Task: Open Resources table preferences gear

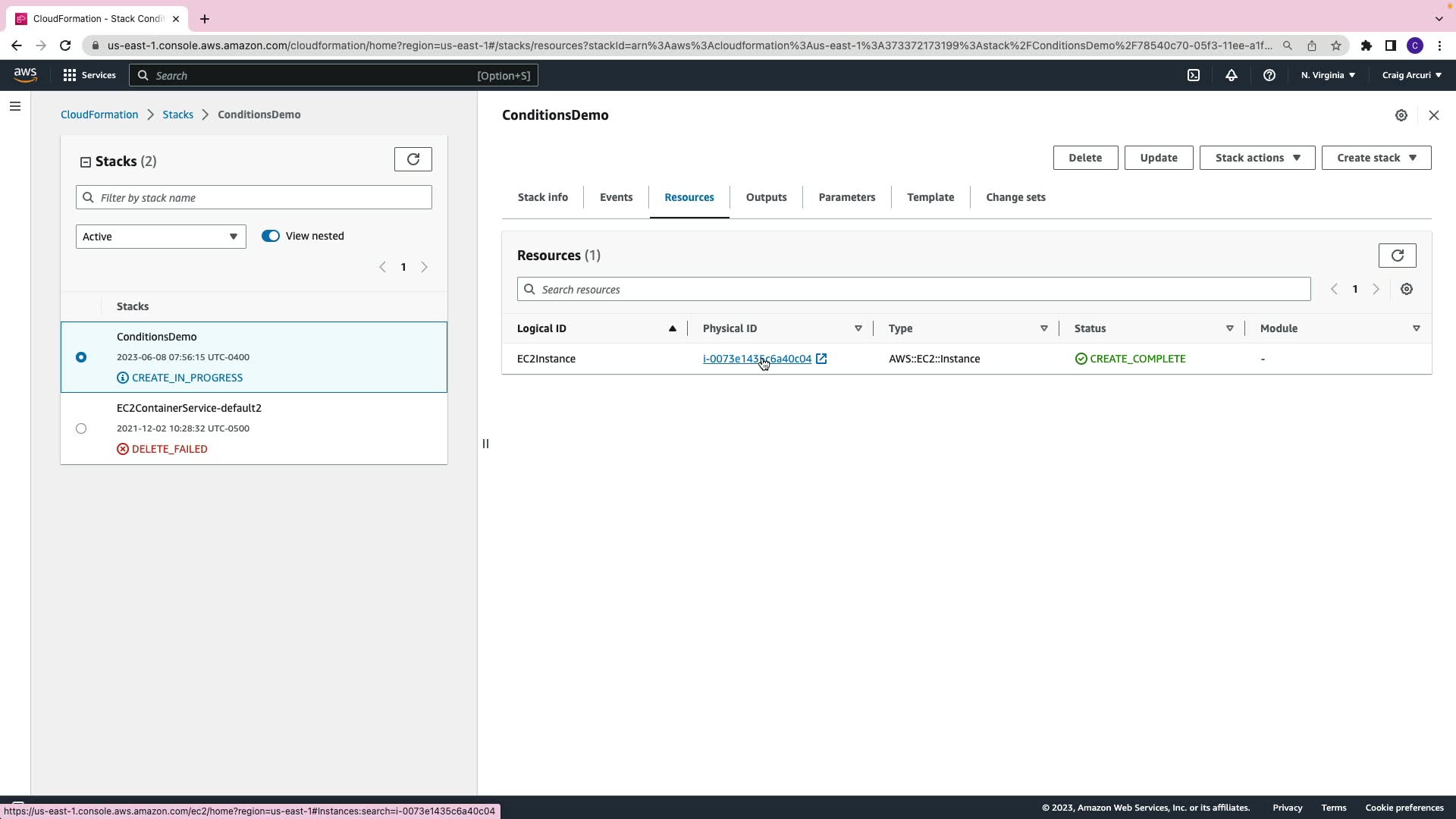Action: [1407, 289]
